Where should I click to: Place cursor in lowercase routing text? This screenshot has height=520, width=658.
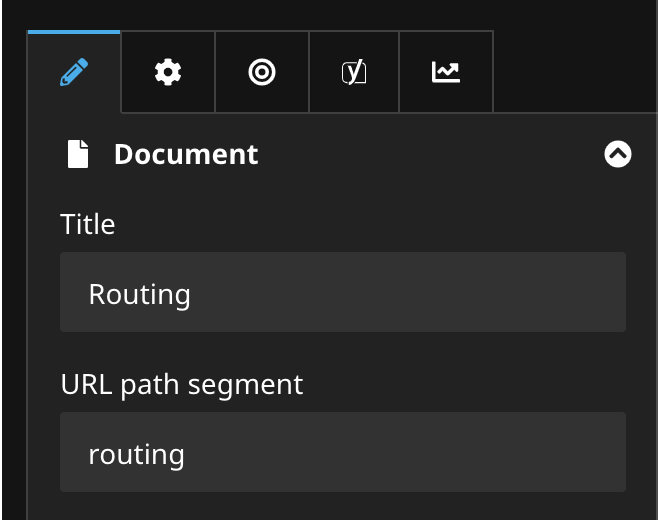(137, 455)
